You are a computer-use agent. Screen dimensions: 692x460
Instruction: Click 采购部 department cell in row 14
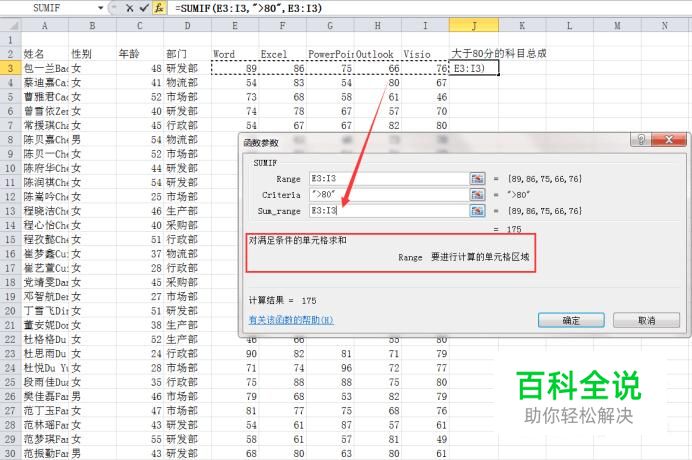tap(188, 225)
